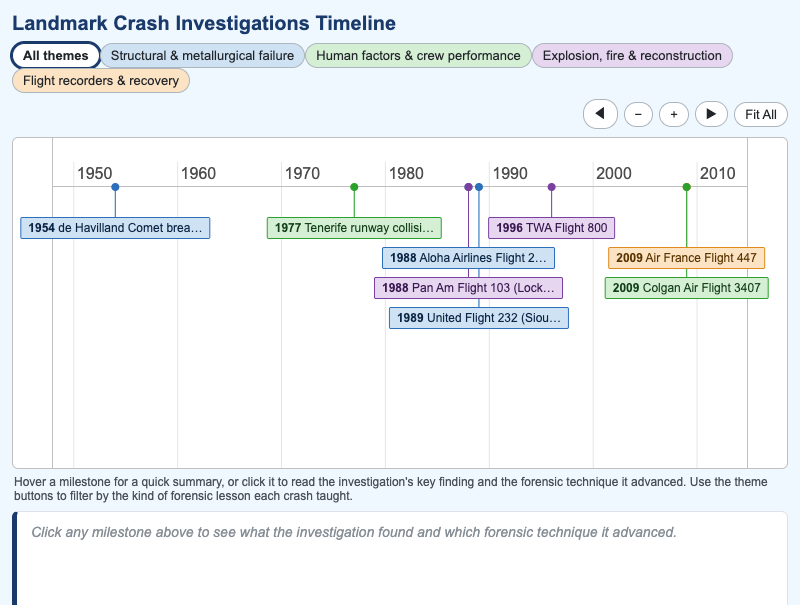This screenshot has width=800, height=605.
Task: Click the blue dot above the 1954 Comet label
Action: click(x=115, y=187)
